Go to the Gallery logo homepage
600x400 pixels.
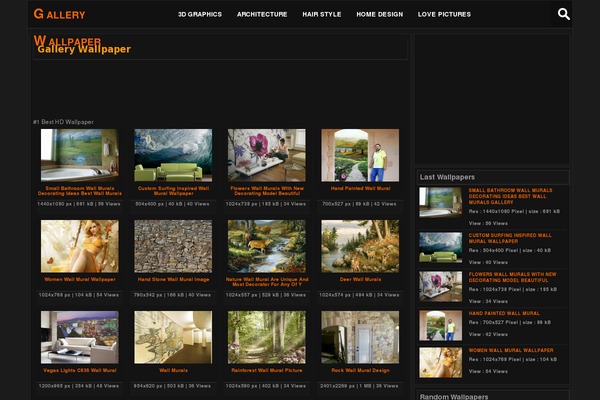[x=59, y=14]
